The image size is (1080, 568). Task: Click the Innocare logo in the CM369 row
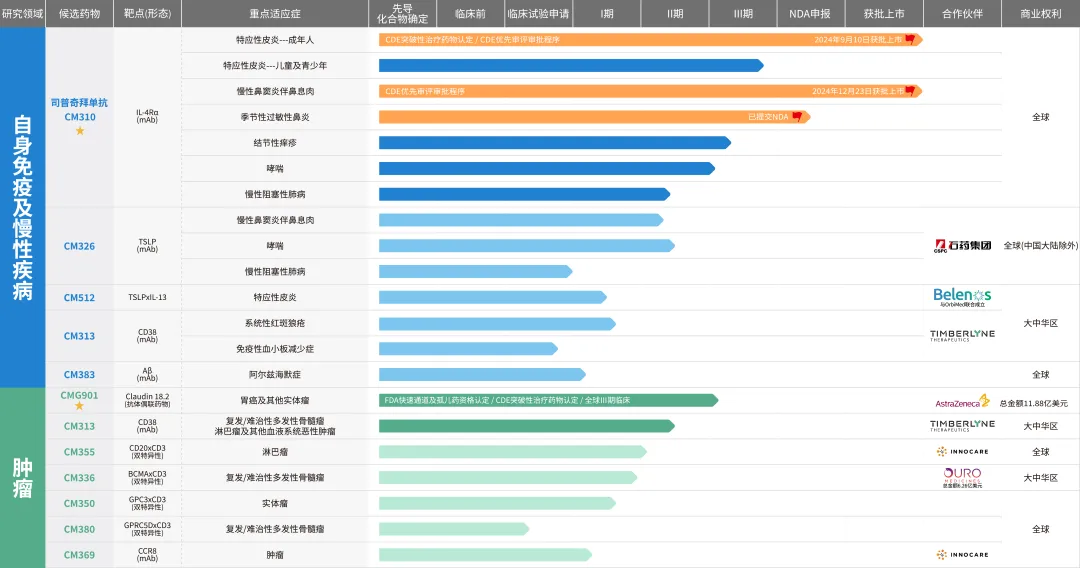click(x=962, y=554)
